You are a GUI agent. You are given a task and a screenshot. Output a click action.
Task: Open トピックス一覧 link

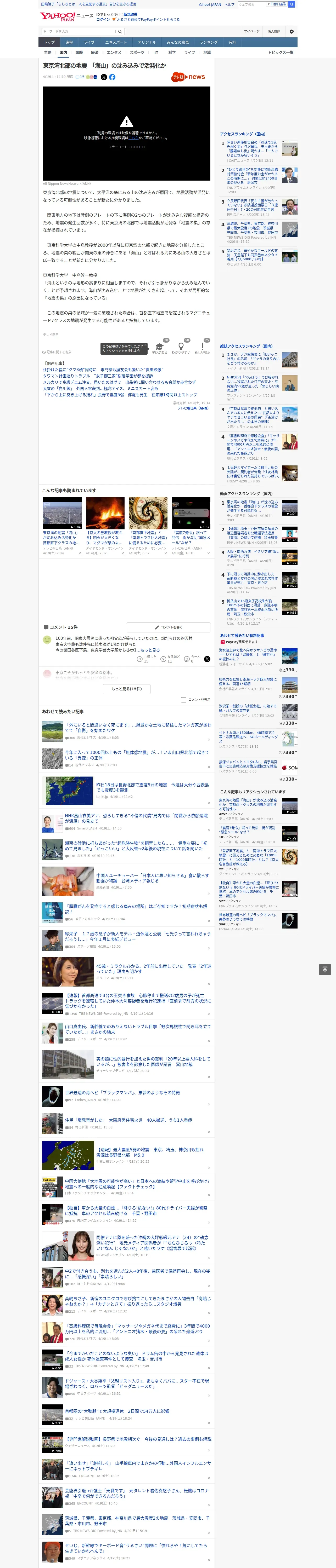click(x=281, y=52)
